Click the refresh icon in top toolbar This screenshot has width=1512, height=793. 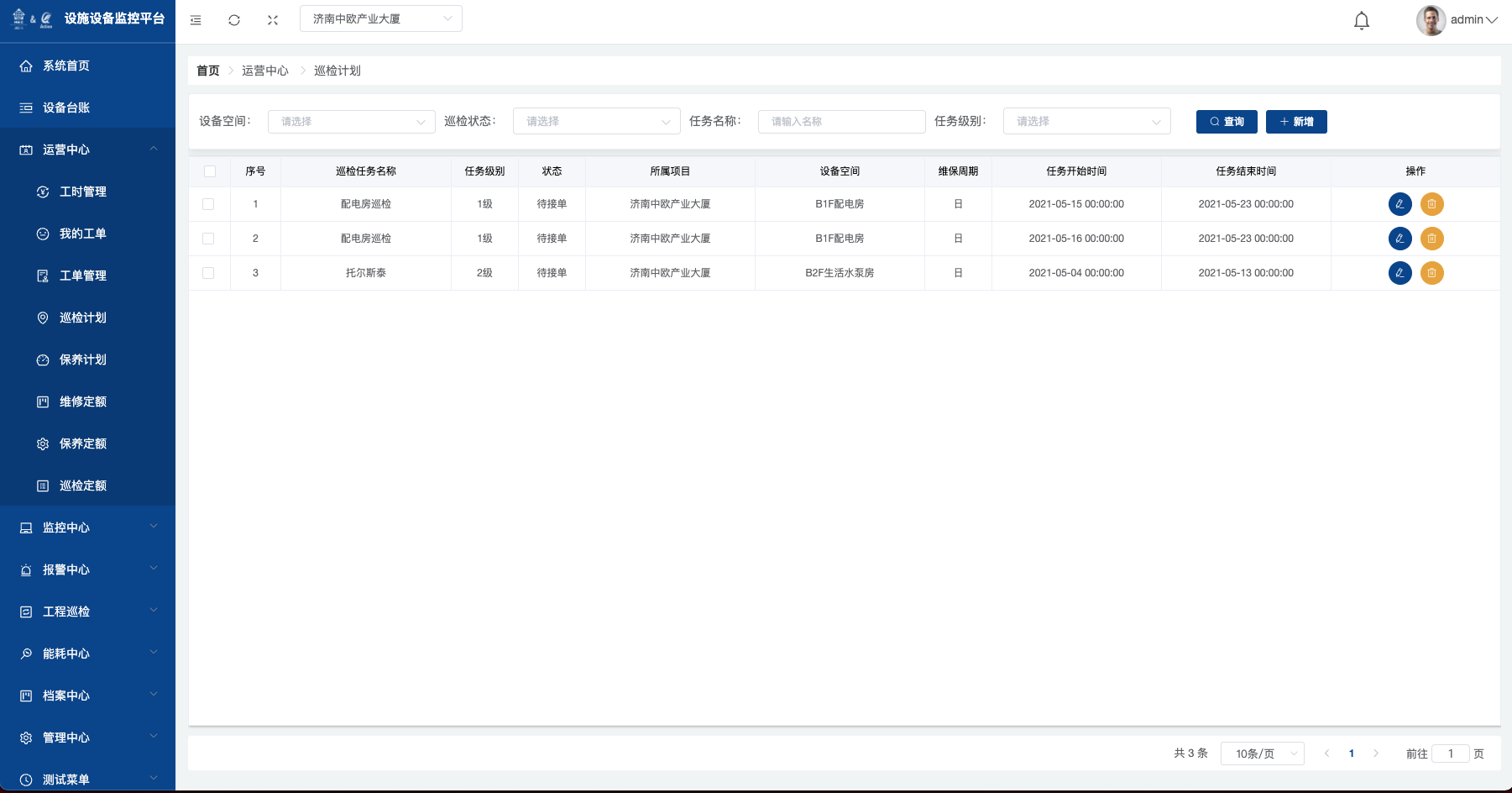[234, 20]
